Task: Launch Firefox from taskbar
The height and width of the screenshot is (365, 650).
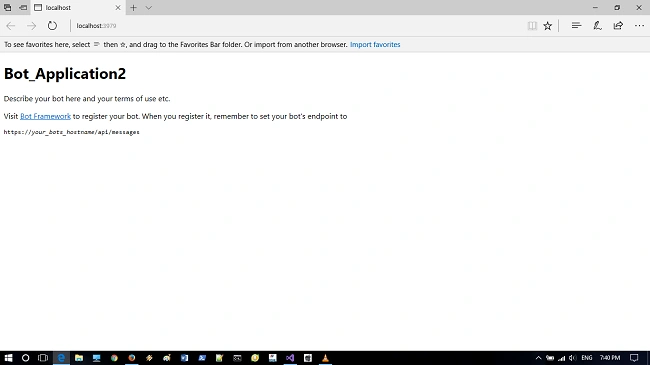Action: click(x=132, y=358)
